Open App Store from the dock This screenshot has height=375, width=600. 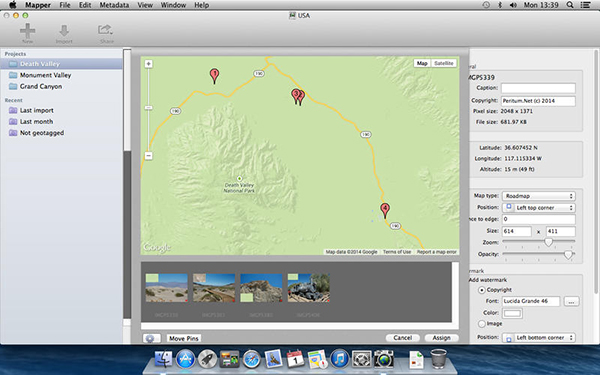click(186, 359)
